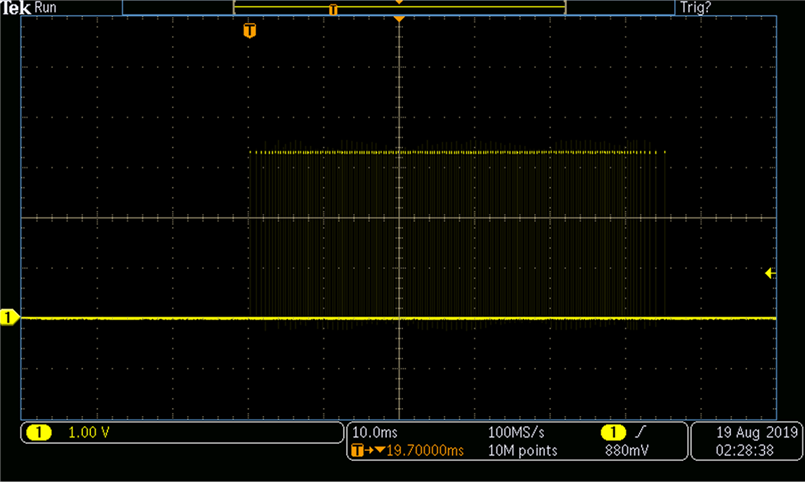The image size is (805, 482).
Task: Click the rising edge trigger slope icon
Action: pos(639,432)
